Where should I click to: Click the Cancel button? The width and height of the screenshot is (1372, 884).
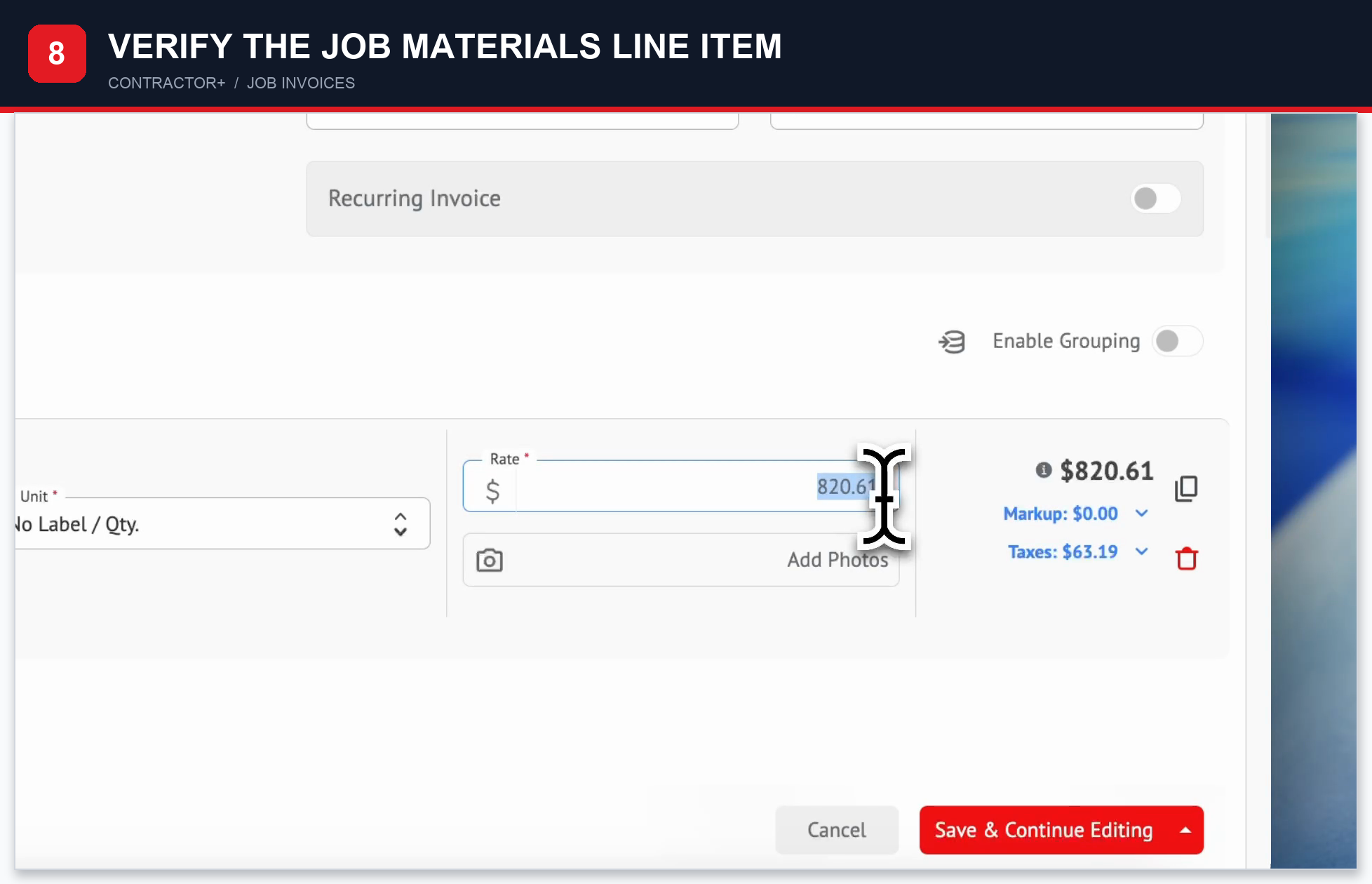point(837,830)
